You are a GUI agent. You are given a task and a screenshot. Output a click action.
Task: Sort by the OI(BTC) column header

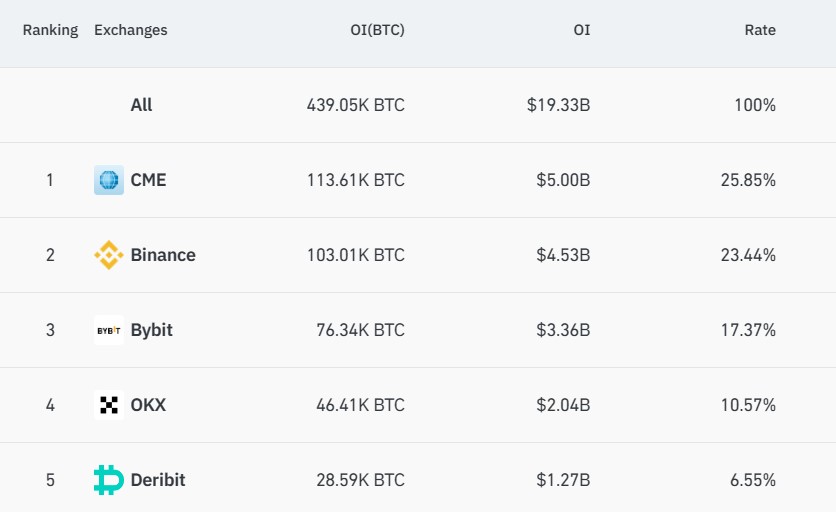tap(377, 30)
